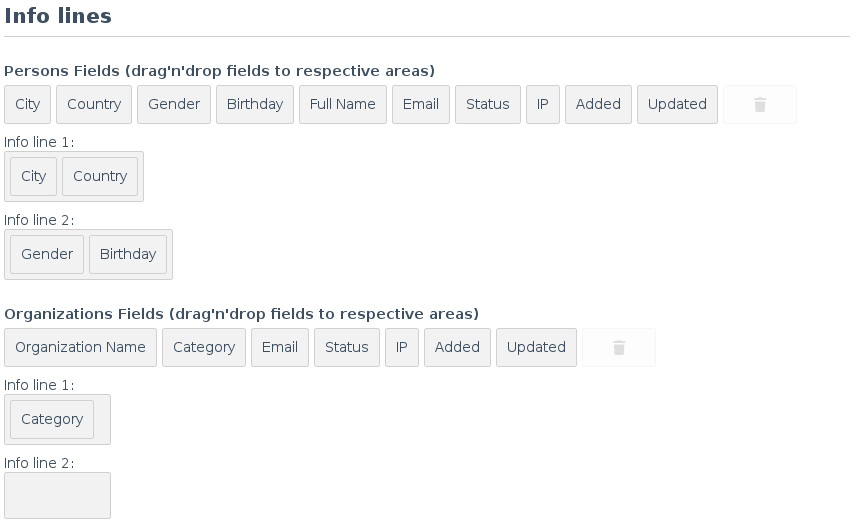The width and height of the screenshot is (858, 525).
Task: Click the Persons fields trash icon
Action: [759, 105]
